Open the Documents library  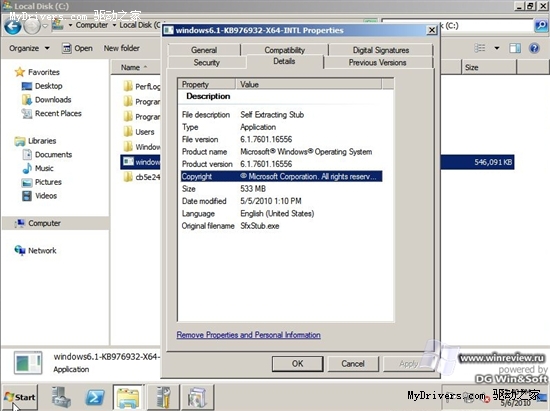pyautogui.click(x=47, y=155)
